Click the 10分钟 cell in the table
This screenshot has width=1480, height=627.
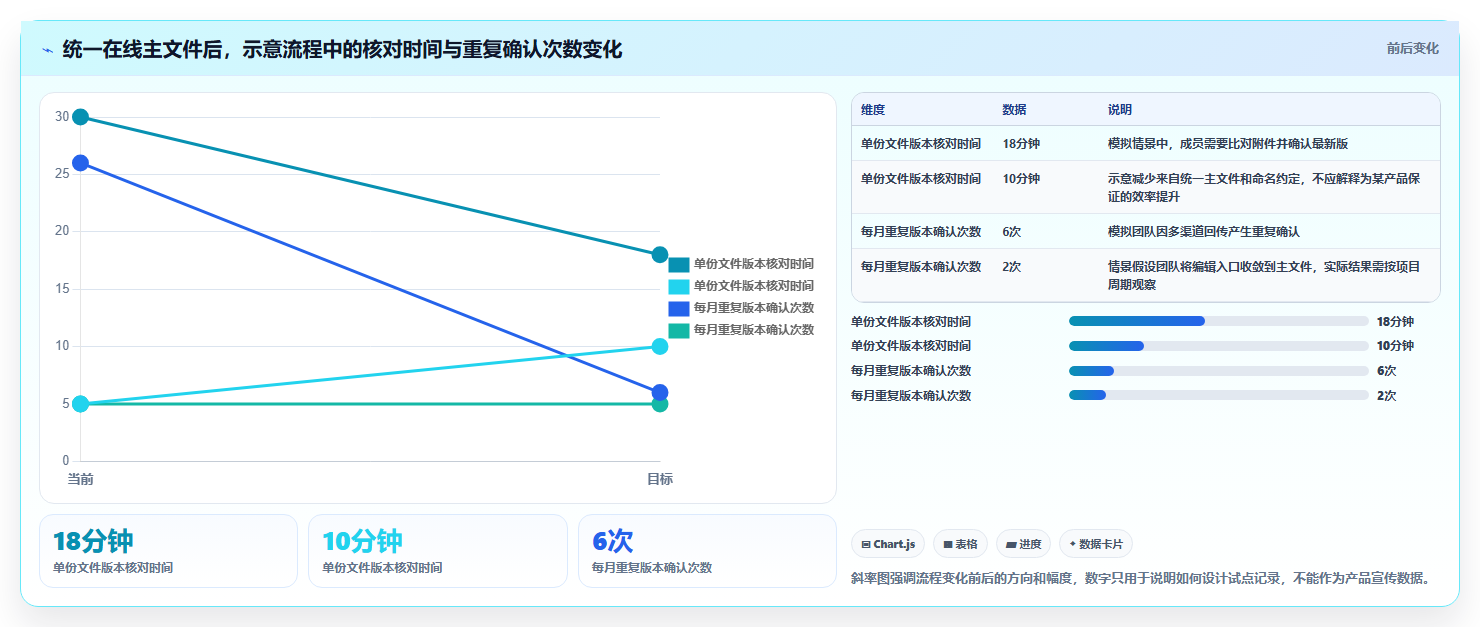click(x=1021, y=179)
